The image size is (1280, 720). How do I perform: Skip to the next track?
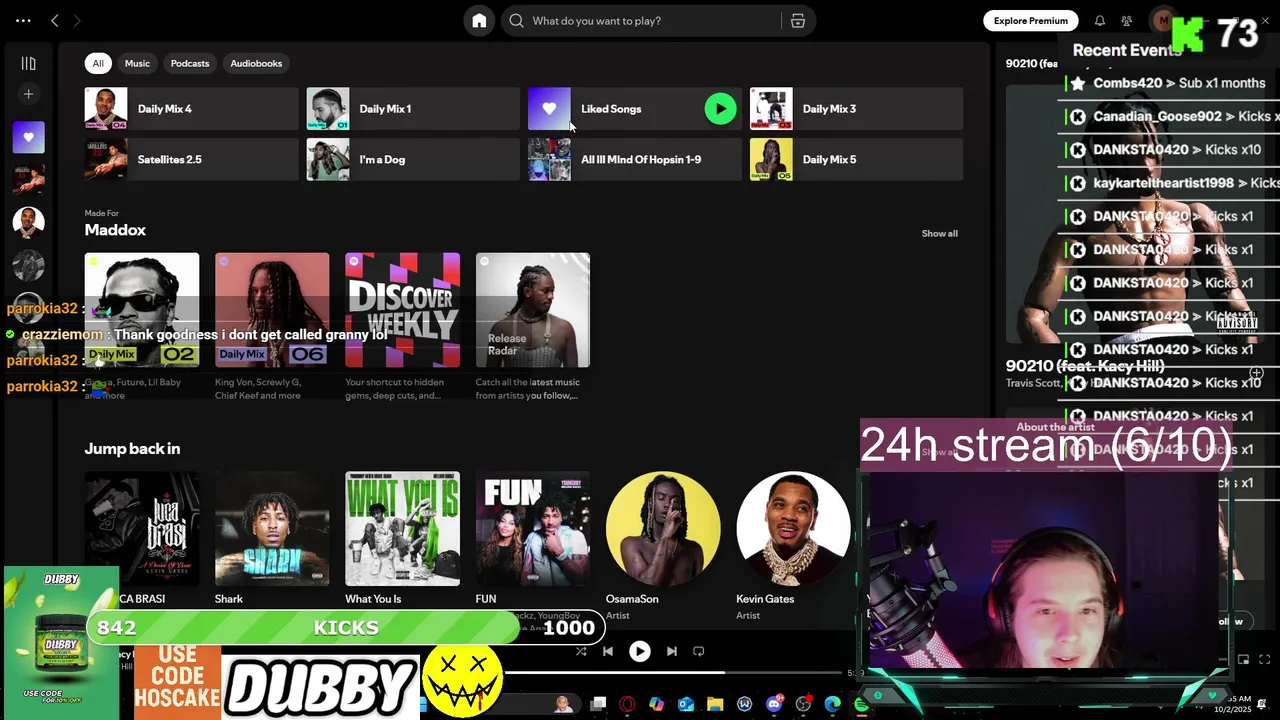point(672,651)
